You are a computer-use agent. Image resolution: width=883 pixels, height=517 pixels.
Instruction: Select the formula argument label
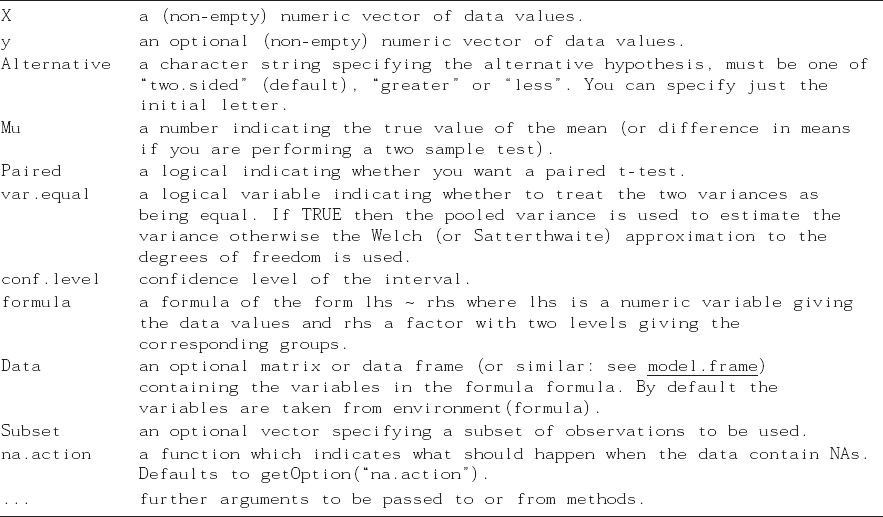tap(36, 302)
